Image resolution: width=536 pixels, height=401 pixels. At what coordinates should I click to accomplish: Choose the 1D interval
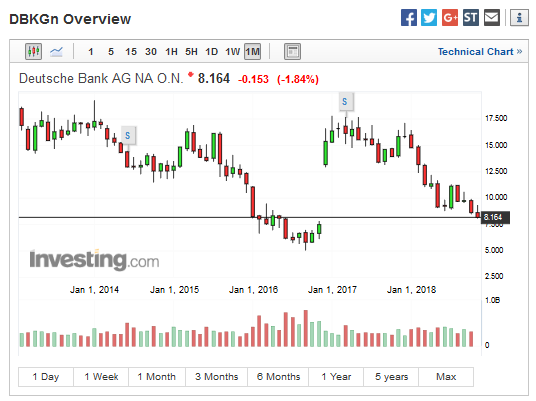212,52
